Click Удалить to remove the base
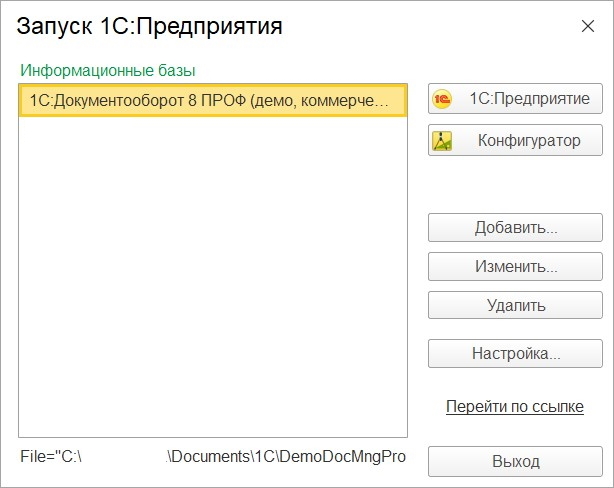 [515, 305]
